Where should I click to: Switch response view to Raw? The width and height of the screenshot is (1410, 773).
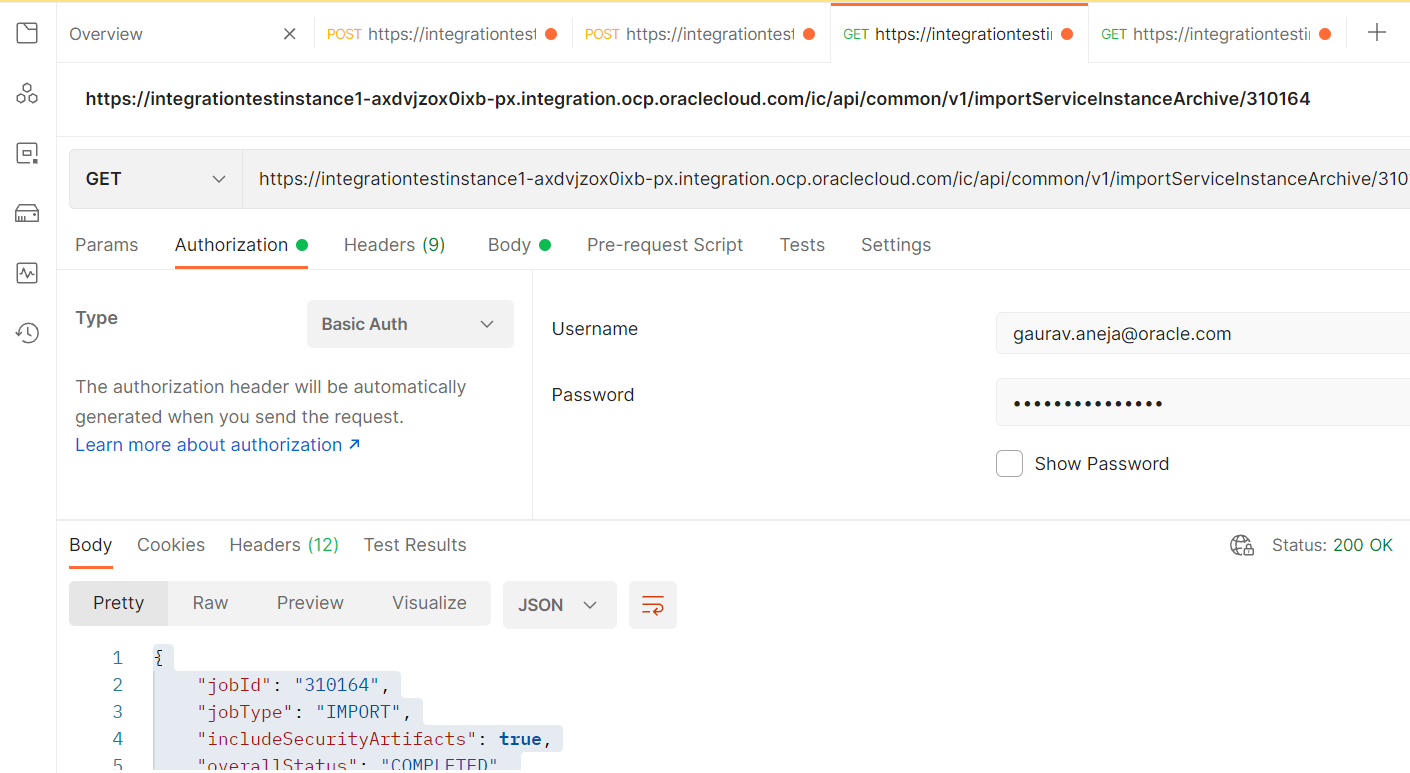click(209, 602)
